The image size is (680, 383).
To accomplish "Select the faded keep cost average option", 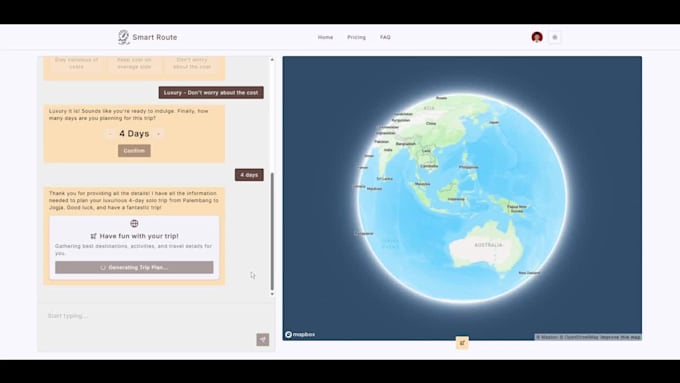I will (134, 63).
